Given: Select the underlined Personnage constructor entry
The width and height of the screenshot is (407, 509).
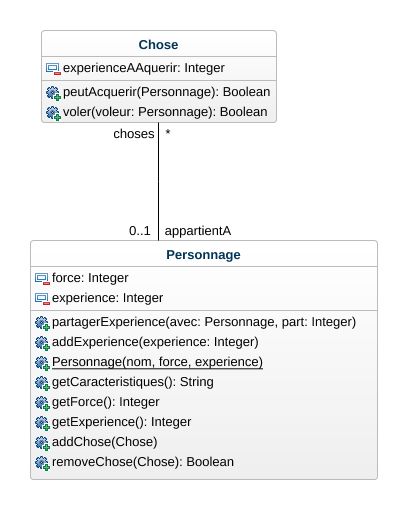Looking at the screenshot, I should [x=157, y=362].
